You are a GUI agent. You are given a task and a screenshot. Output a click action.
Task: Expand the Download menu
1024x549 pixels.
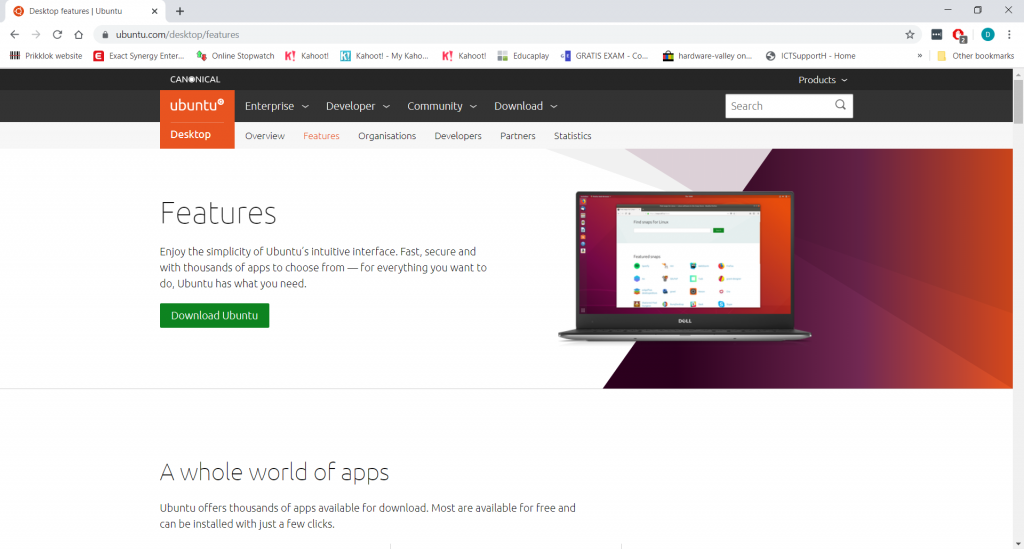click(526, 106)
